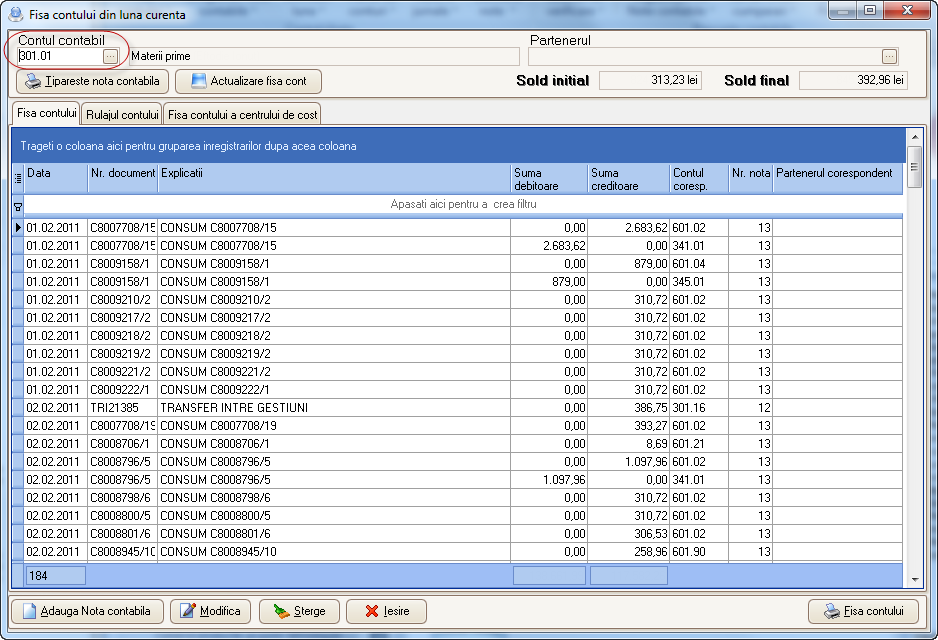Exit the window with Iesire
Image resolution: width=938 pixels, height=640 pixels.
coord(386,611)
